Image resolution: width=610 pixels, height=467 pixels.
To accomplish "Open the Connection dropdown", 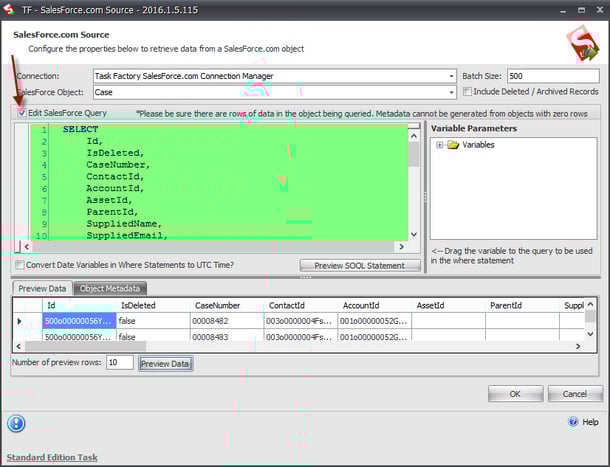I will [451, 76].
